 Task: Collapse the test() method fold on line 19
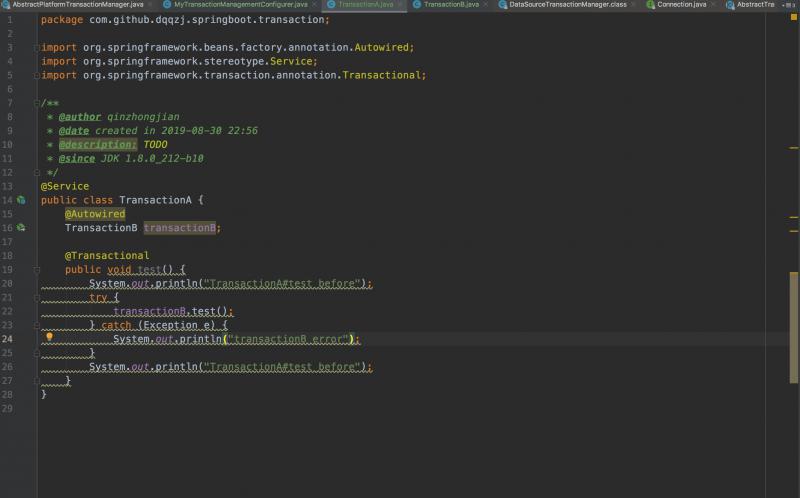(x=37, y=270)
